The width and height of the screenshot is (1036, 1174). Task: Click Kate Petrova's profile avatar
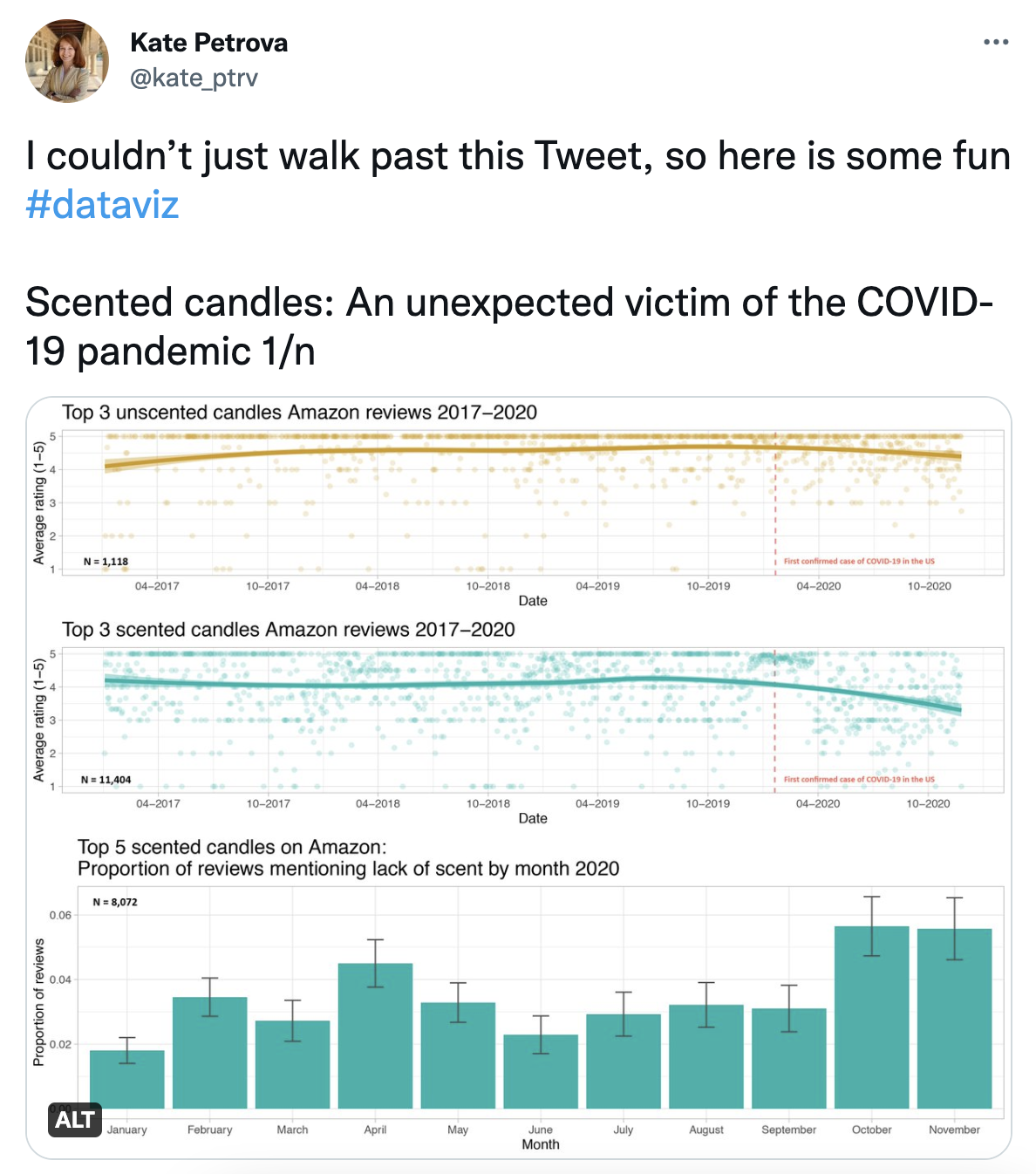click(67, 61)
